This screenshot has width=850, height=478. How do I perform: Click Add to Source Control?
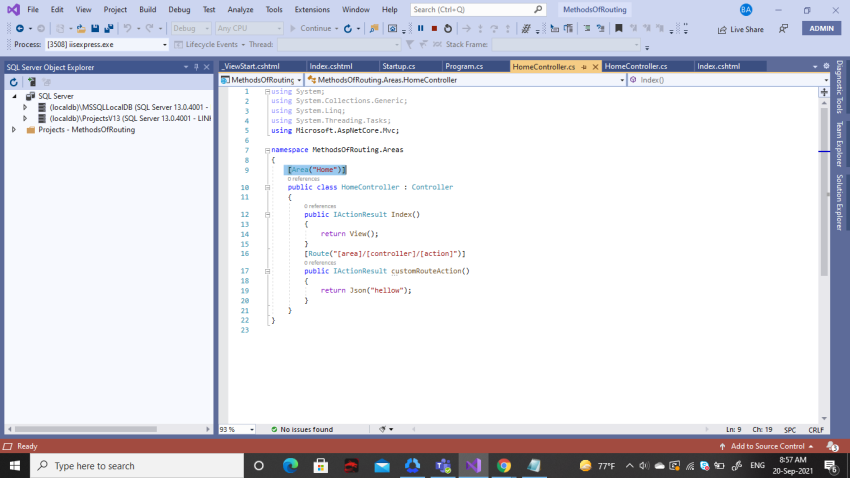coord(766,446)
